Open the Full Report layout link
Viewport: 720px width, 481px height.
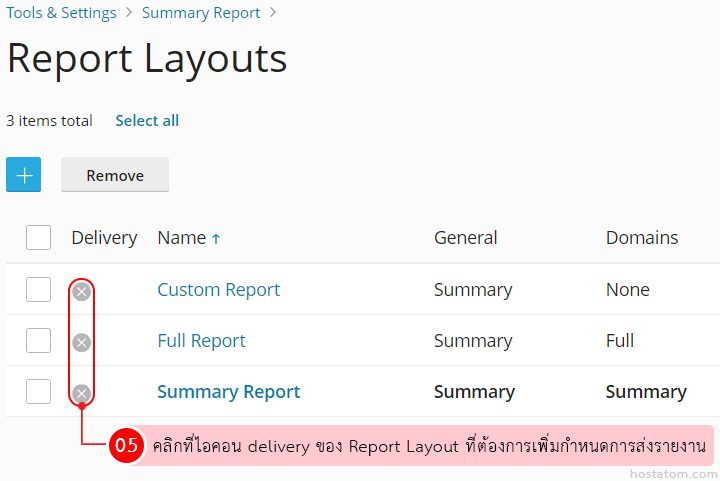click(201, 341)
